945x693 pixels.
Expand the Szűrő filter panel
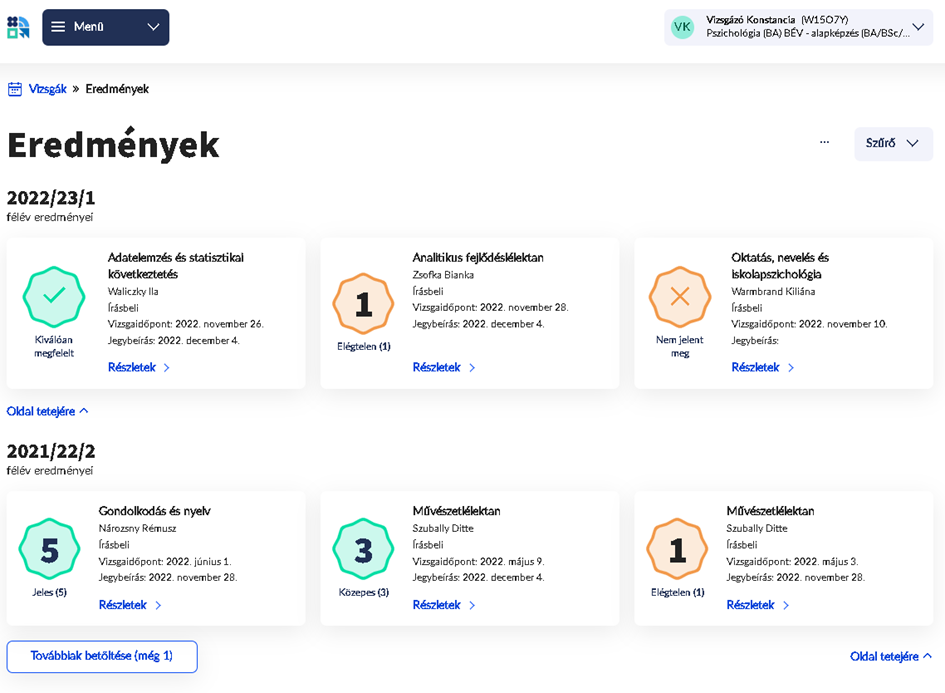(x=892, y=143)
